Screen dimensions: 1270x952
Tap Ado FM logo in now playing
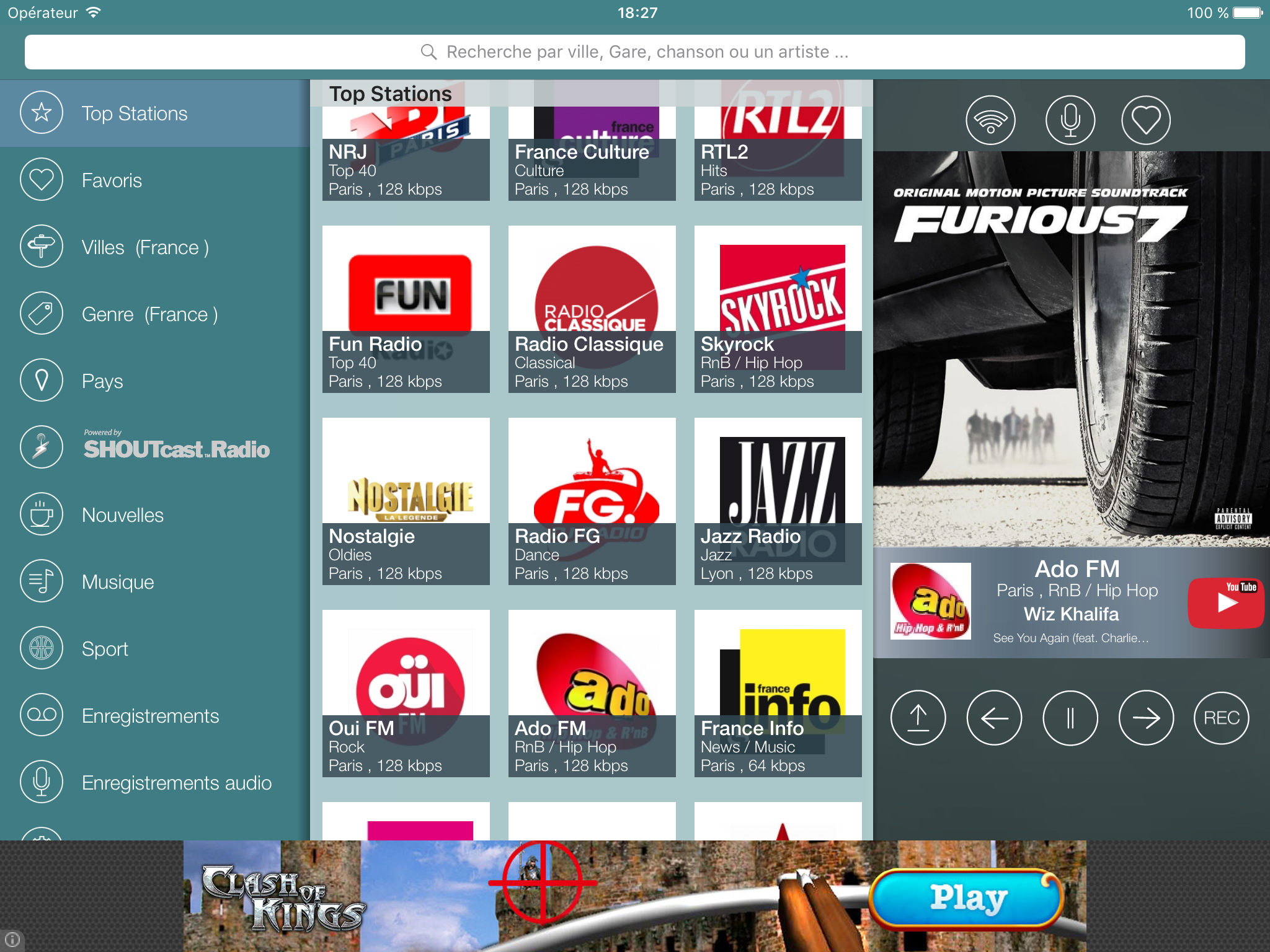930,601
